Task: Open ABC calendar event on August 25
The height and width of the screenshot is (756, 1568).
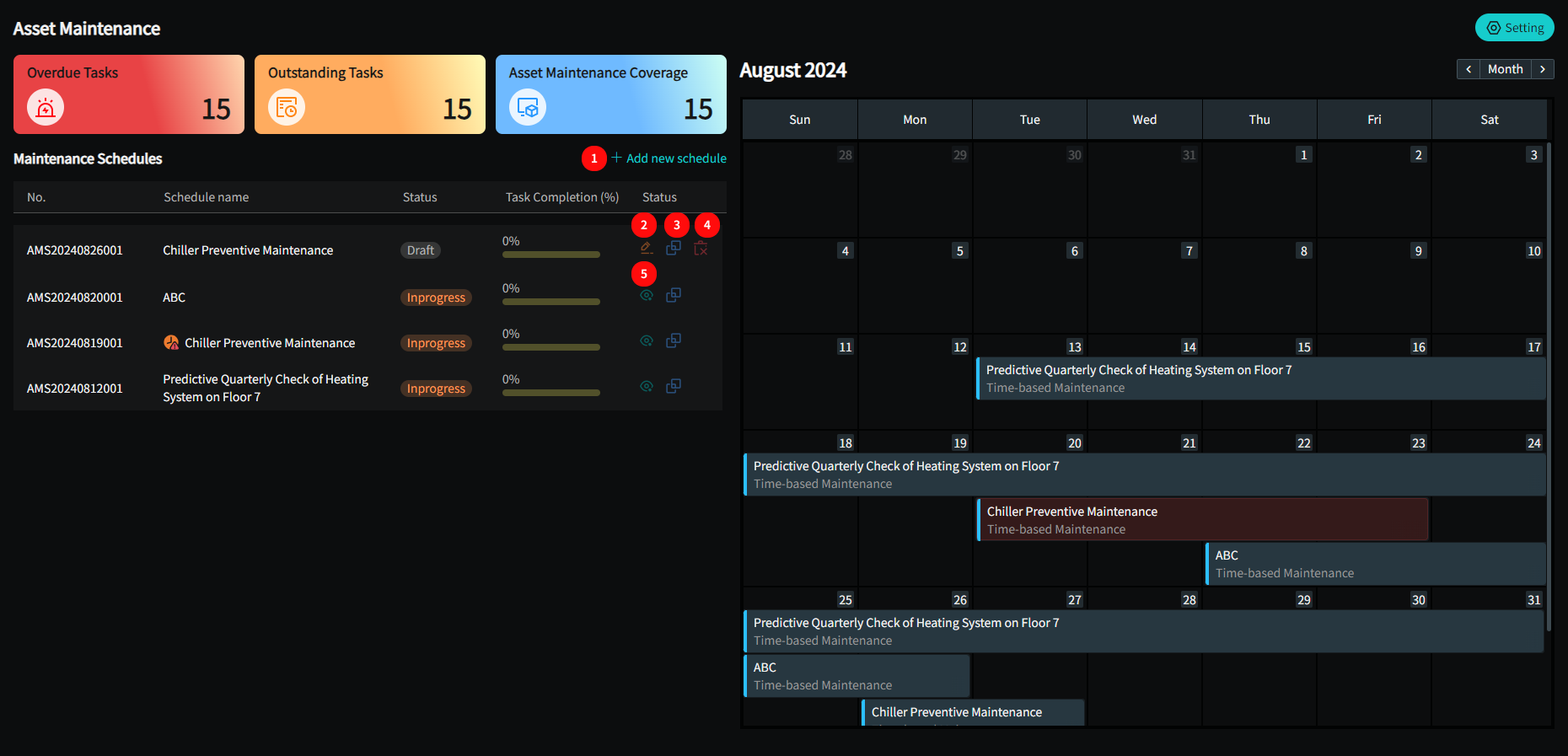Action: pos(857,676)
